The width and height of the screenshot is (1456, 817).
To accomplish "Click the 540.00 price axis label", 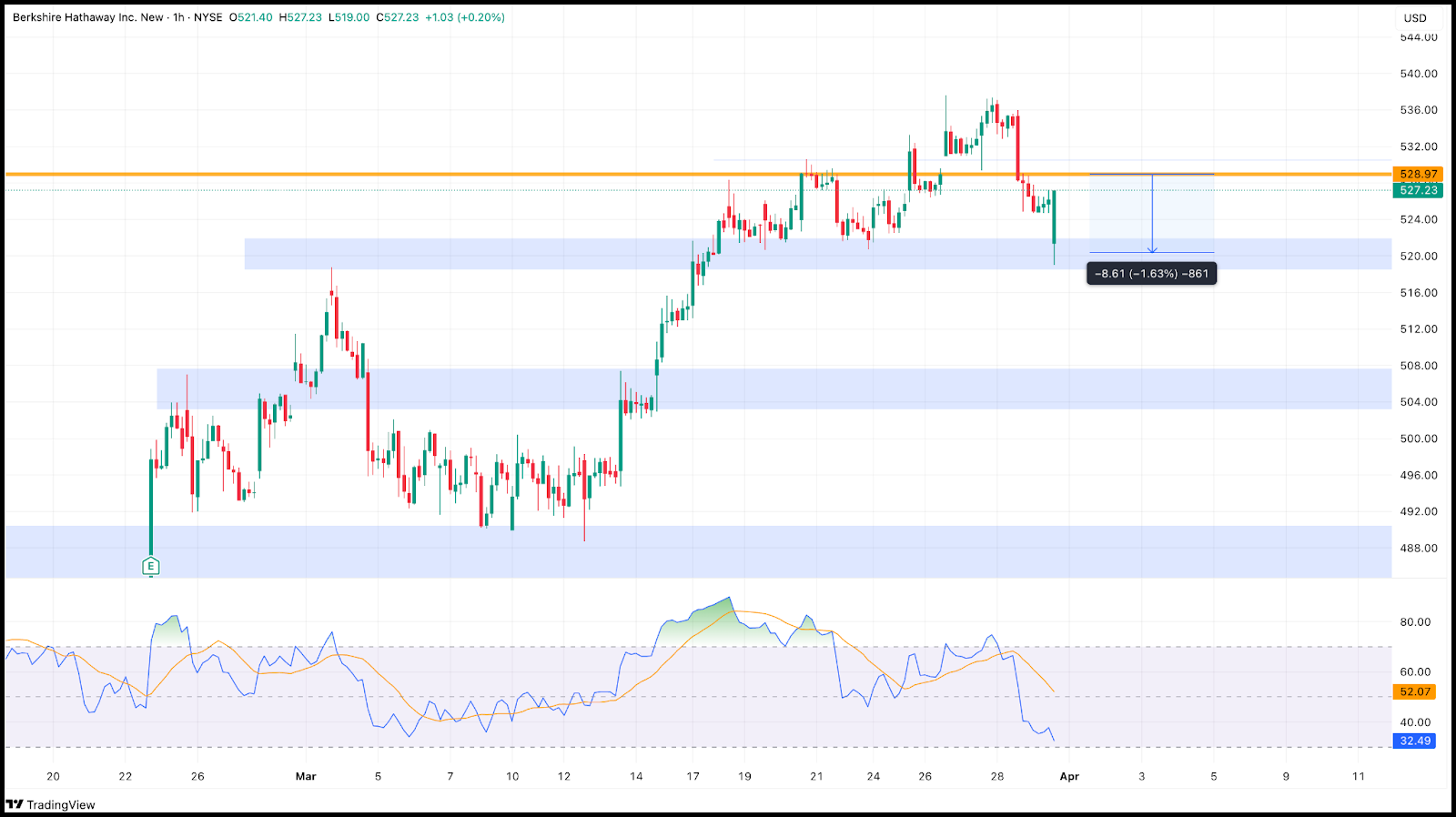I will 1419,74.
